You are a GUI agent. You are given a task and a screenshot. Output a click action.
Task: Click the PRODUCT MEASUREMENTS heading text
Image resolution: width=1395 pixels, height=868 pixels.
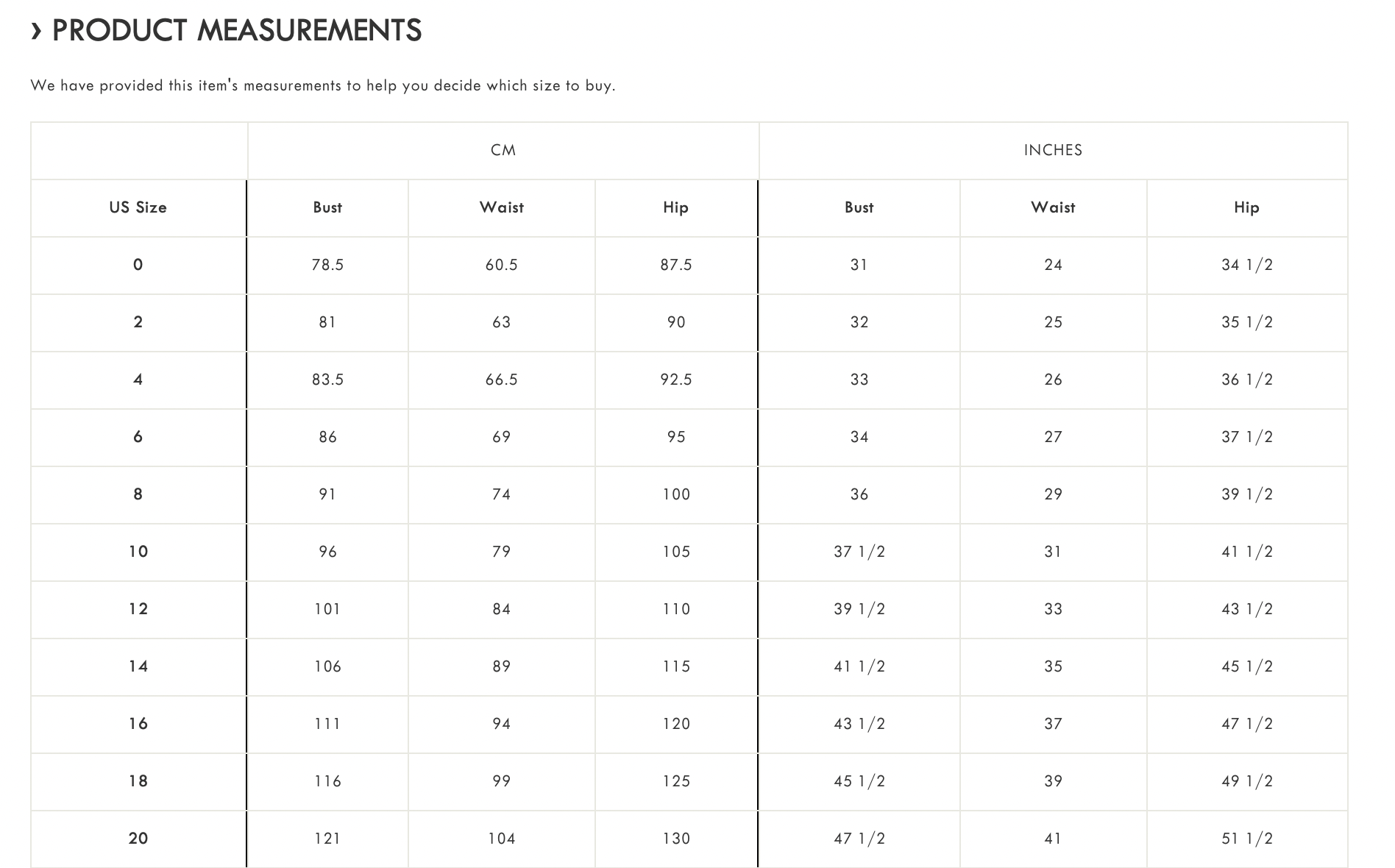pyautogui.click(x=236, y=31)
